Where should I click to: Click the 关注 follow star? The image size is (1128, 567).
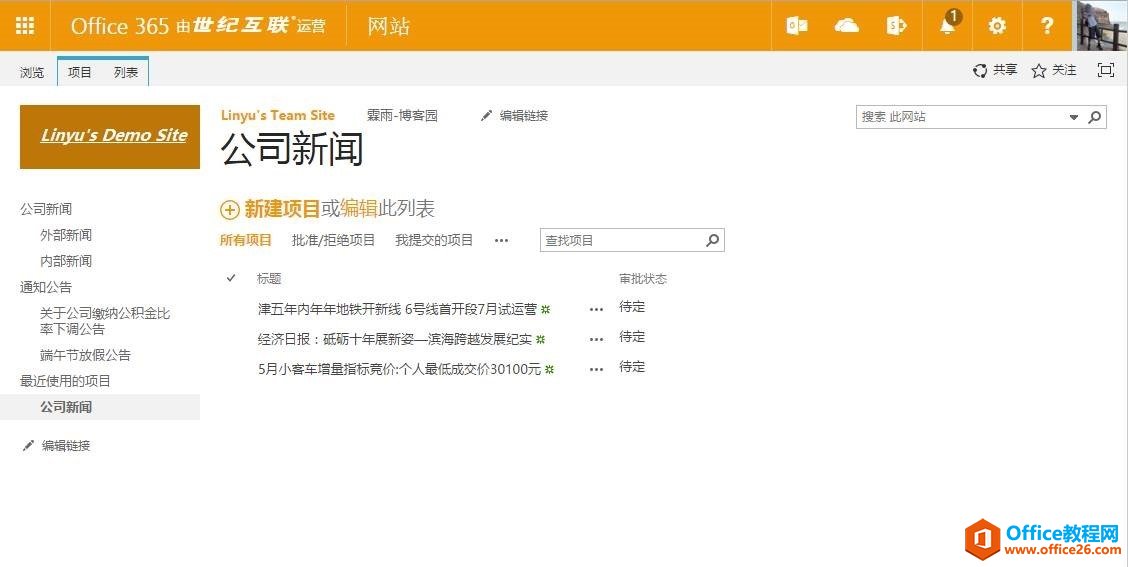[x=1054, y=70]
